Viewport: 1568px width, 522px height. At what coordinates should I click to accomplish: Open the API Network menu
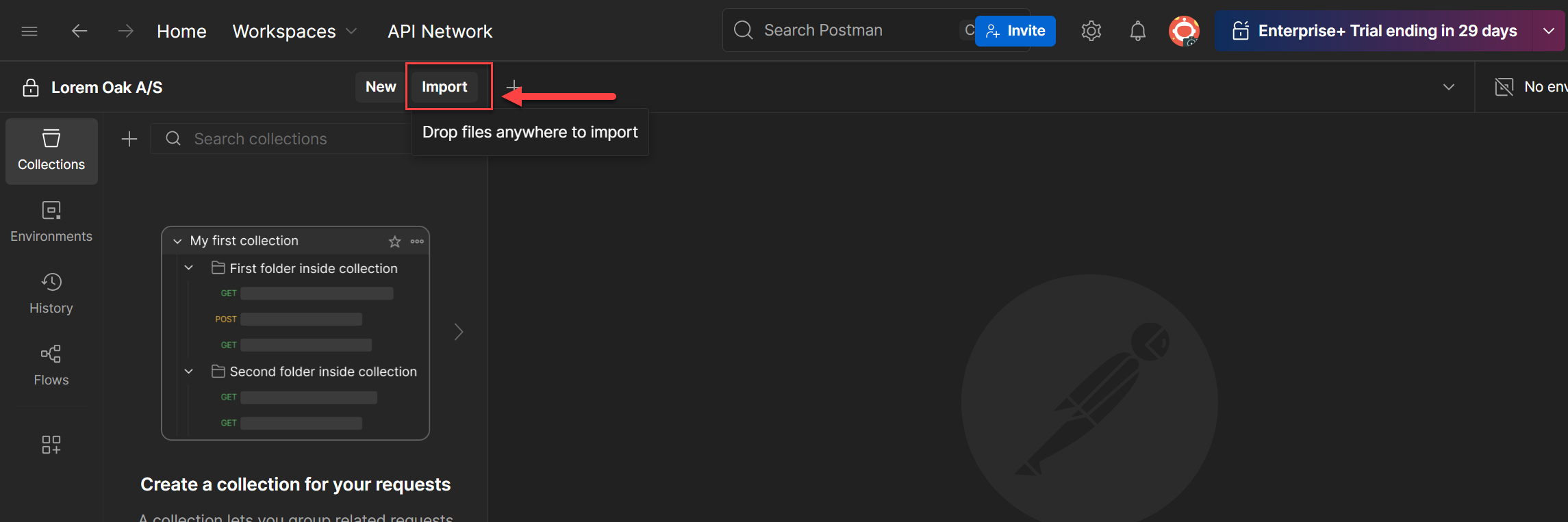440,31
